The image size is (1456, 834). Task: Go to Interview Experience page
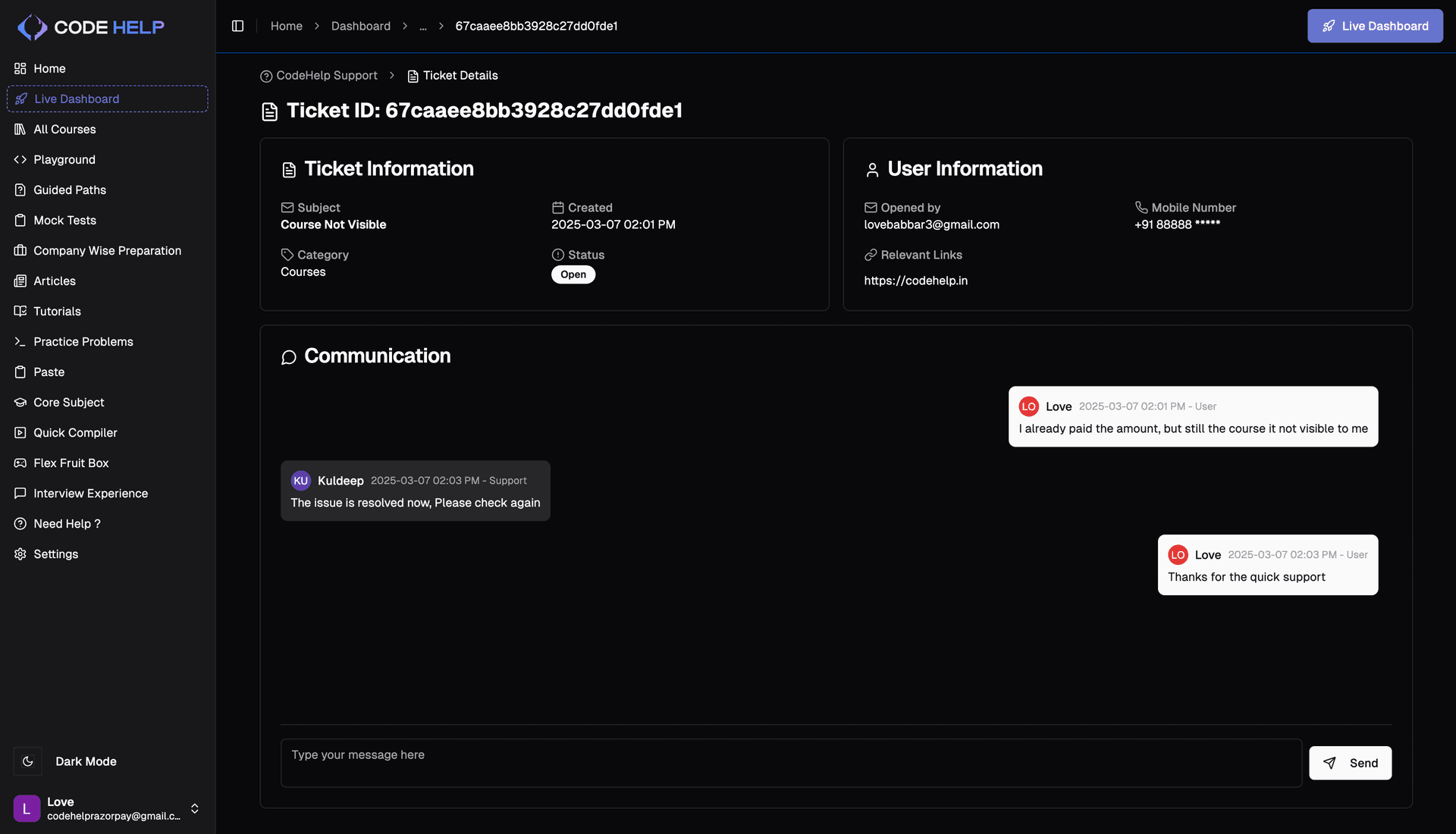pyautogui.click(x=90, y=494)
